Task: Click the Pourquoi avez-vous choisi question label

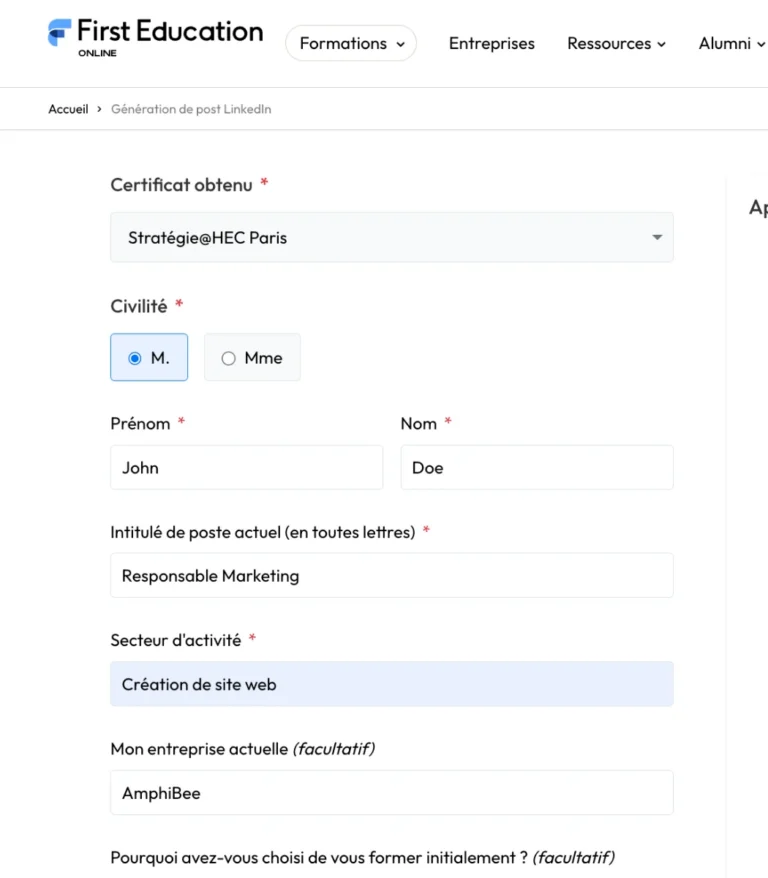Action: [362, 857]
